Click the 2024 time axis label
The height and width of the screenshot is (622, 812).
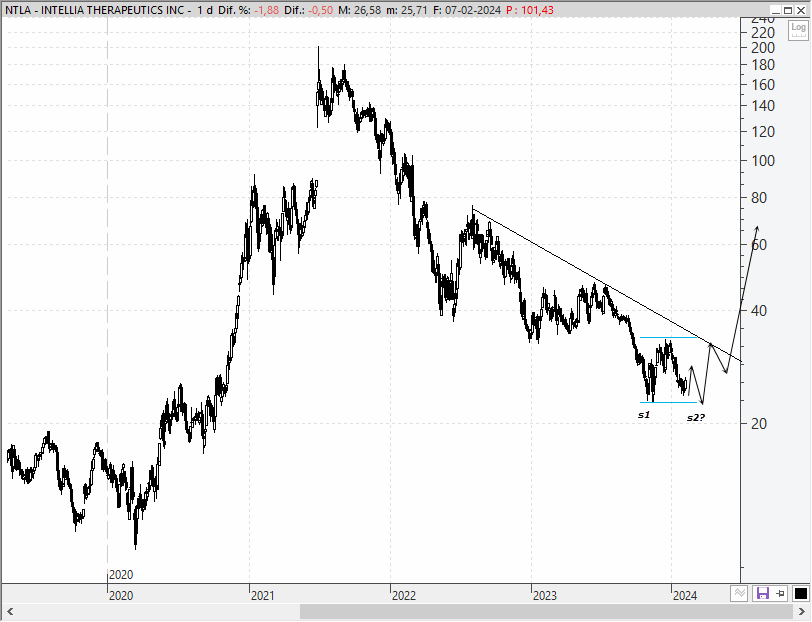pos(685,596)
